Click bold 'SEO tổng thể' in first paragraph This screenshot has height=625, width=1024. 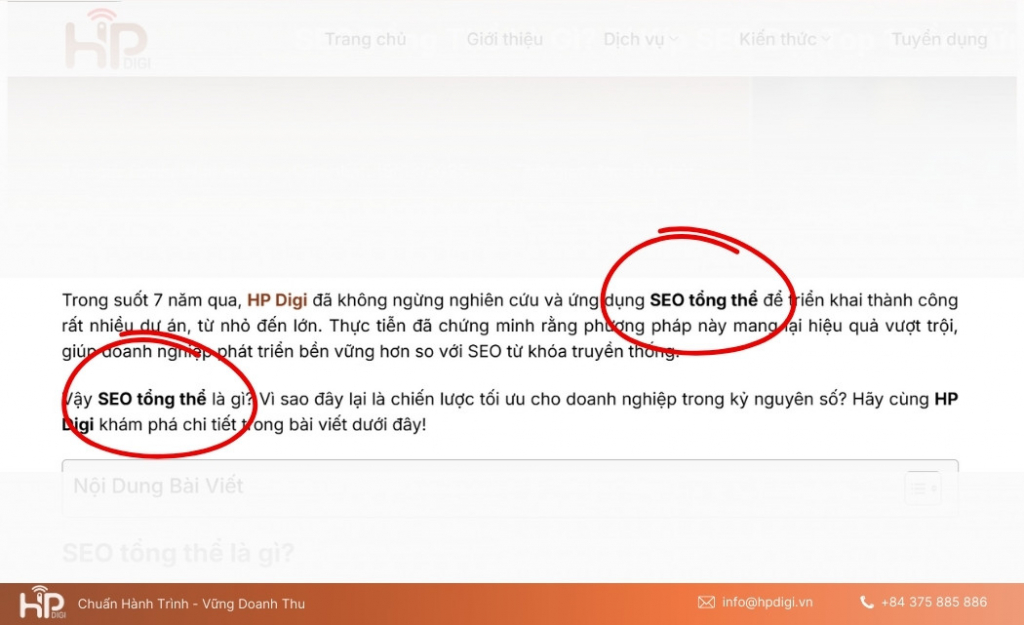tap(703, 300)
